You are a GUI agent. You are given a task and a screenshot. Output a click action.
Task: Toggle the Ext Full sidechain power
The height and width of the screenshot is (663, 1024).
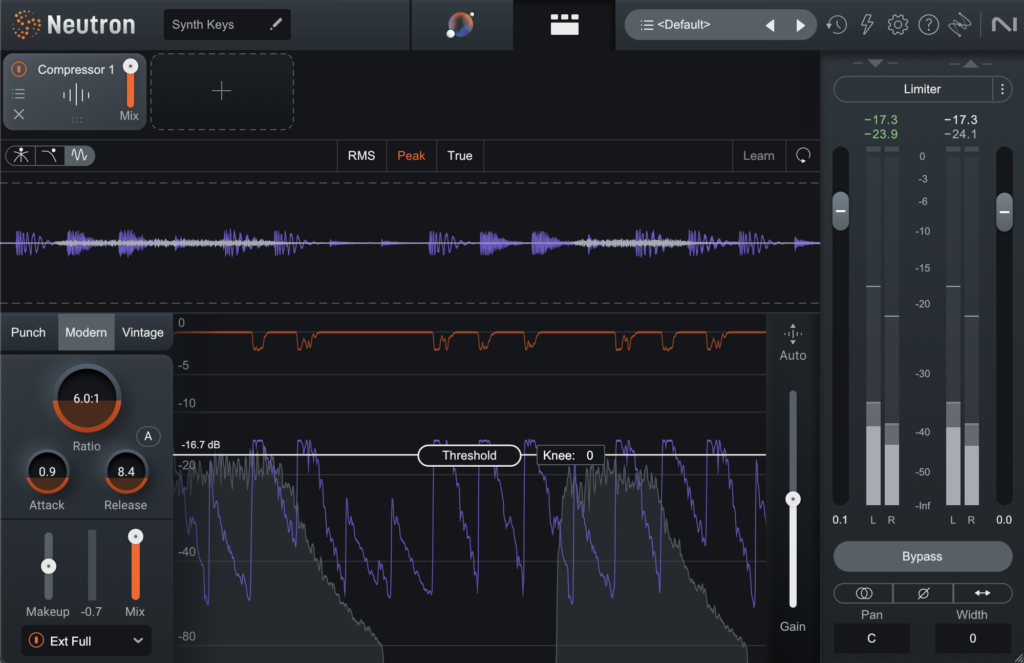[x=36, y=640]
